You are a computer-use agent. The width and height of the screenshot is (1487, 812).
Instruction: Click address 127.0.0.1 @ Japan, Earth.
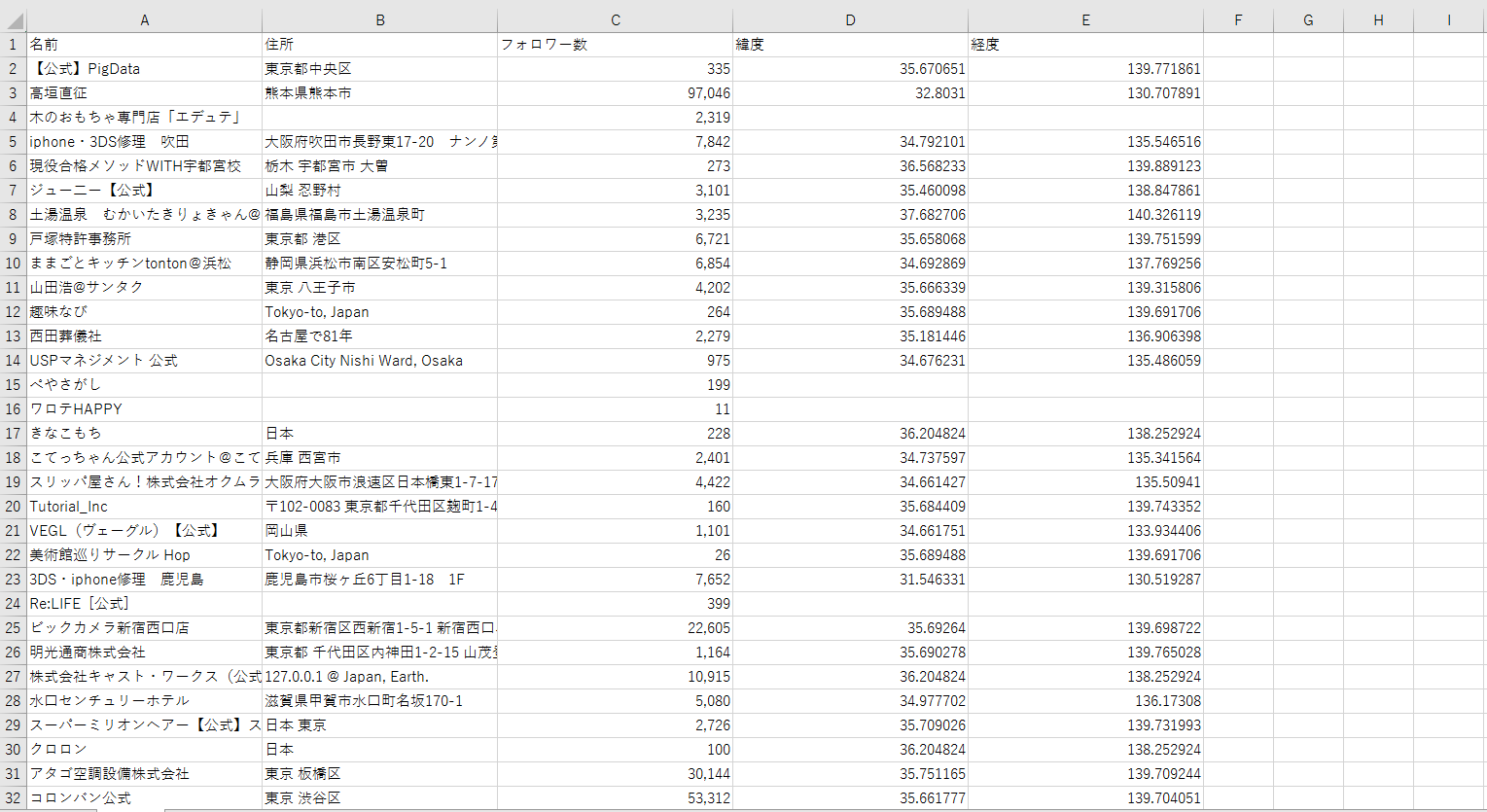click(380, 677)
